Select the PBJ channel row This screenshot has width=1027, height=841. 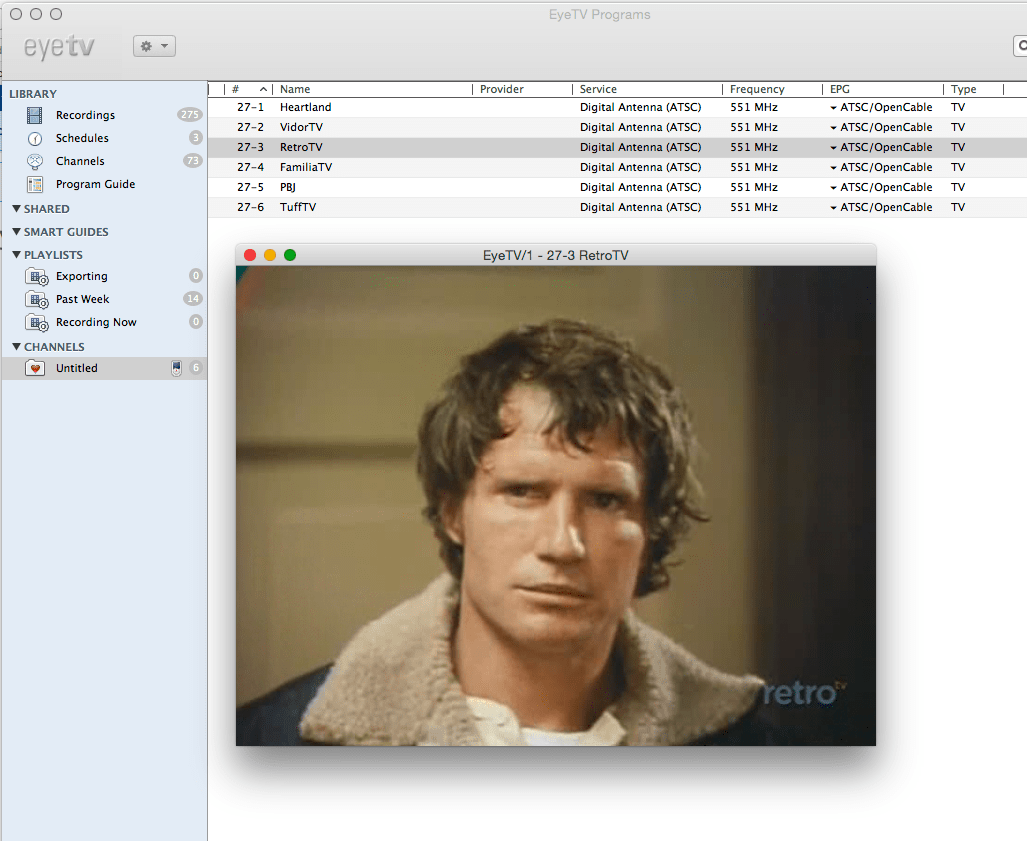point(617,187)
